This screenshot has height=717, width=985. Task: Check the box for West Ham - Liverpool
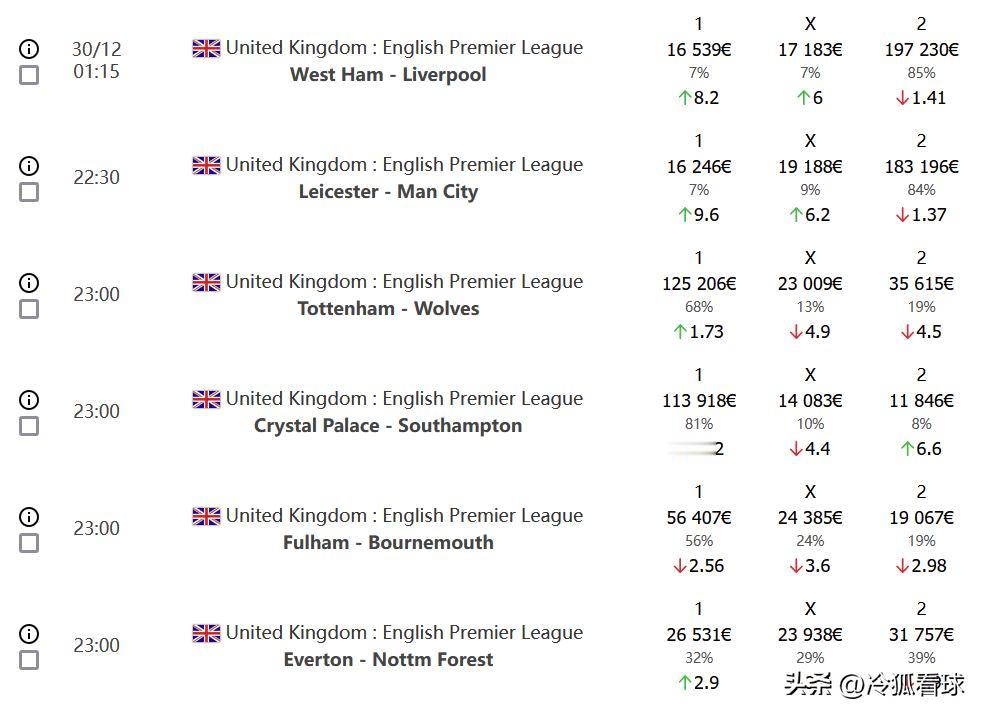[29, 75]
